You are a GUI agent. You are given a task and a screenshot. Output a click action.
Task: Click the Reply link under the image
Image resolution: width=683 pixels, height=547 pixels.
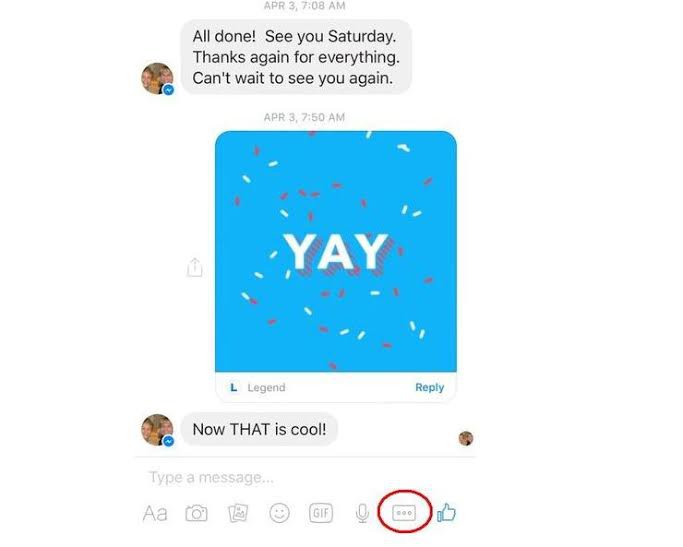(429, 387)
